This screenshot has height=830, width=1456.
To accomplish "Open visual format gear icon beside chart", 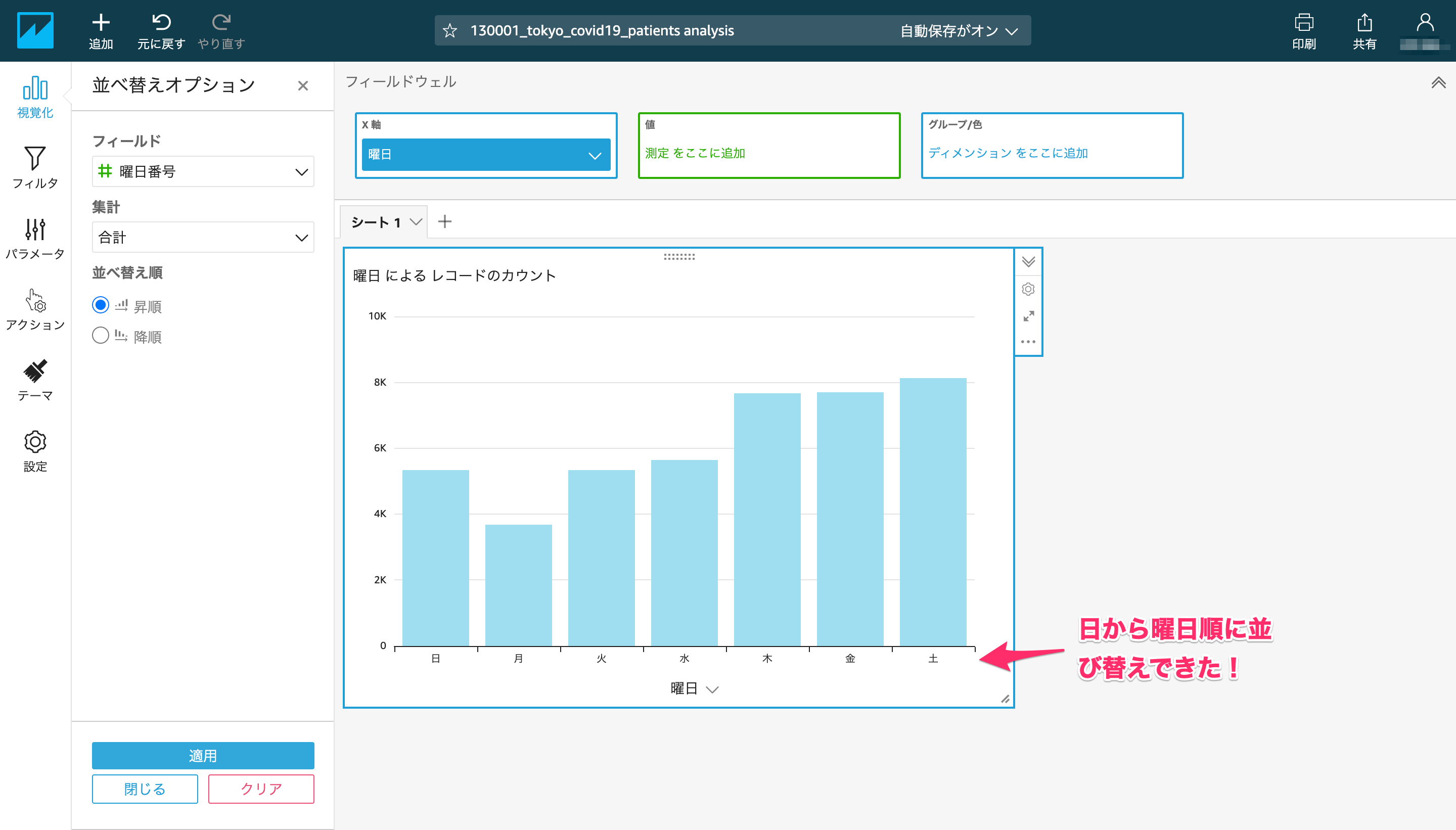I will 1028,289.
